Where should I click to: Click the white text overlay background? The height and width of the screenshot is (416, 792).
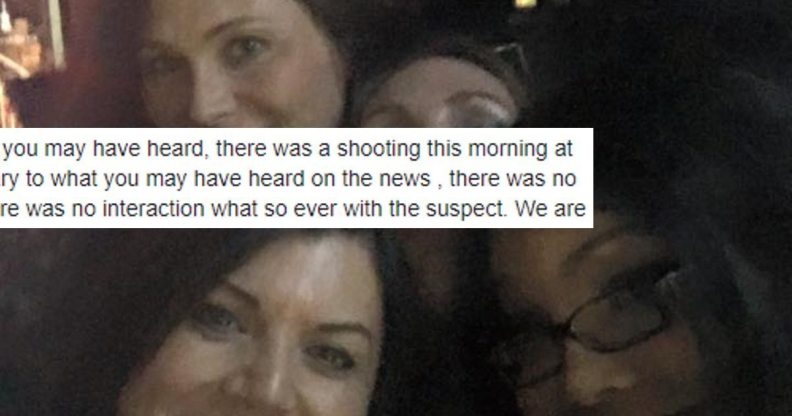(296, 178)
